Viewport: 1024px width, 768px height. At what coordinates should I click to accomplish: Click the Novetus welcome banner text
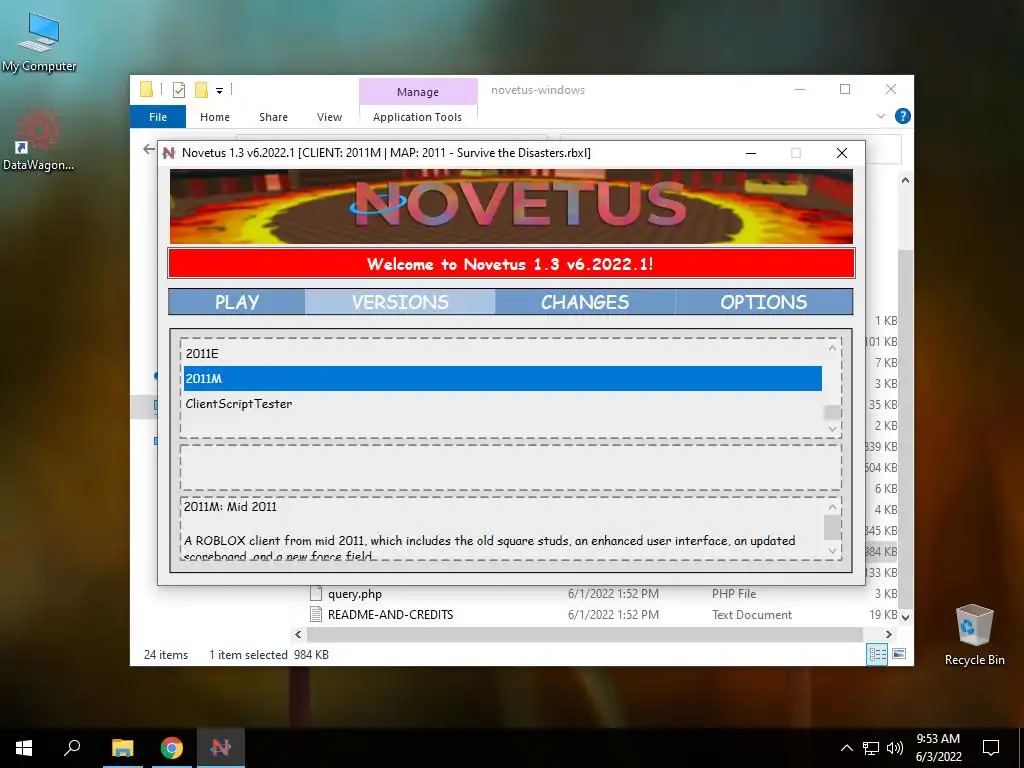(x=510, y=264)
